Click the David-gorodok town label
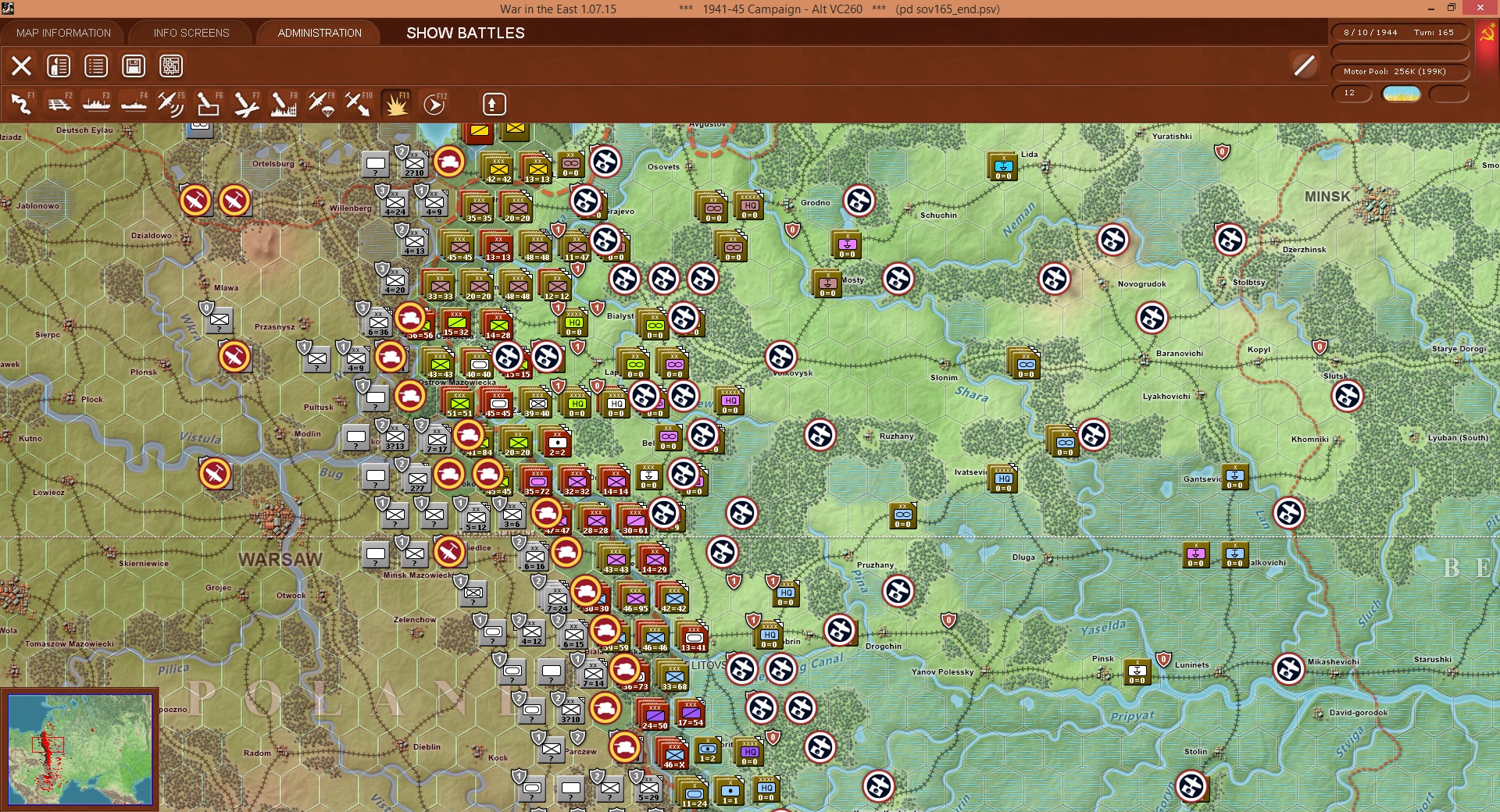 point(1359,713)
